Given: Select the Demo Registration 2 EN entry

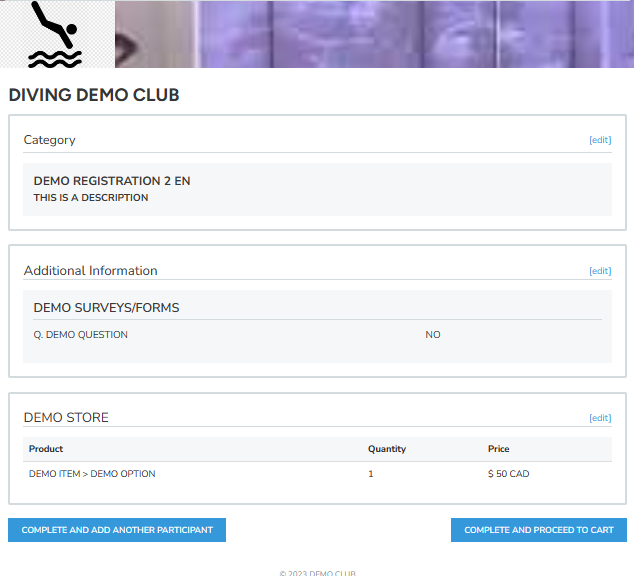Looking at the screenshot, I should click(112, 181).
